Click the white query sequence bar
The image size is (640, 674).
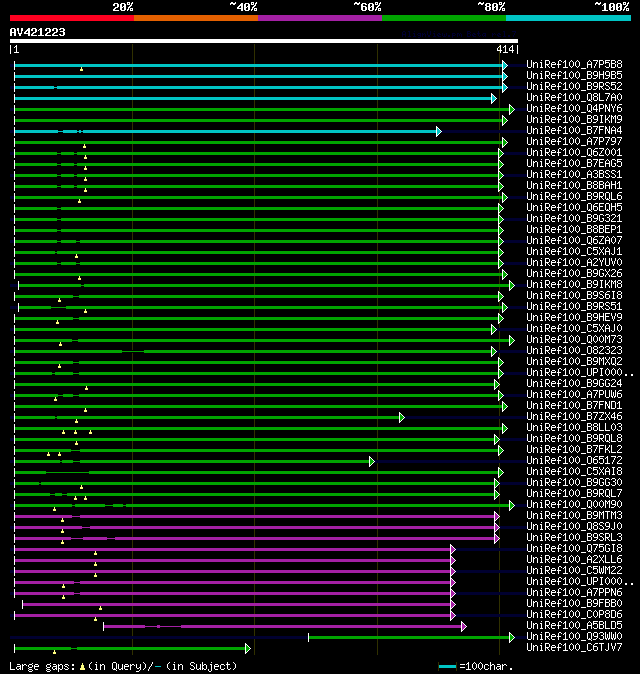point(264,41)
